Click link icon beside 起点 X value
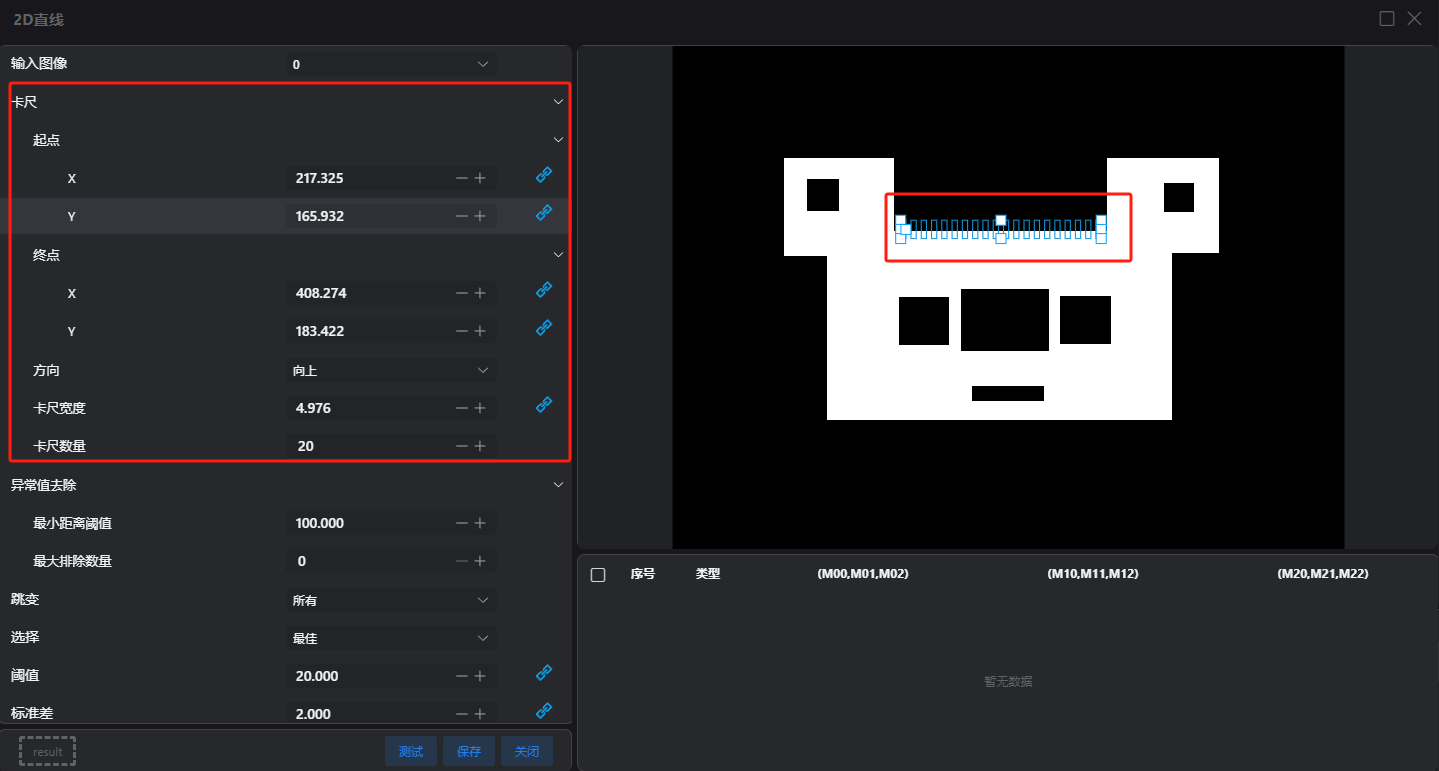This screenshot has height=771, width=1439. (x=544, y=175)
